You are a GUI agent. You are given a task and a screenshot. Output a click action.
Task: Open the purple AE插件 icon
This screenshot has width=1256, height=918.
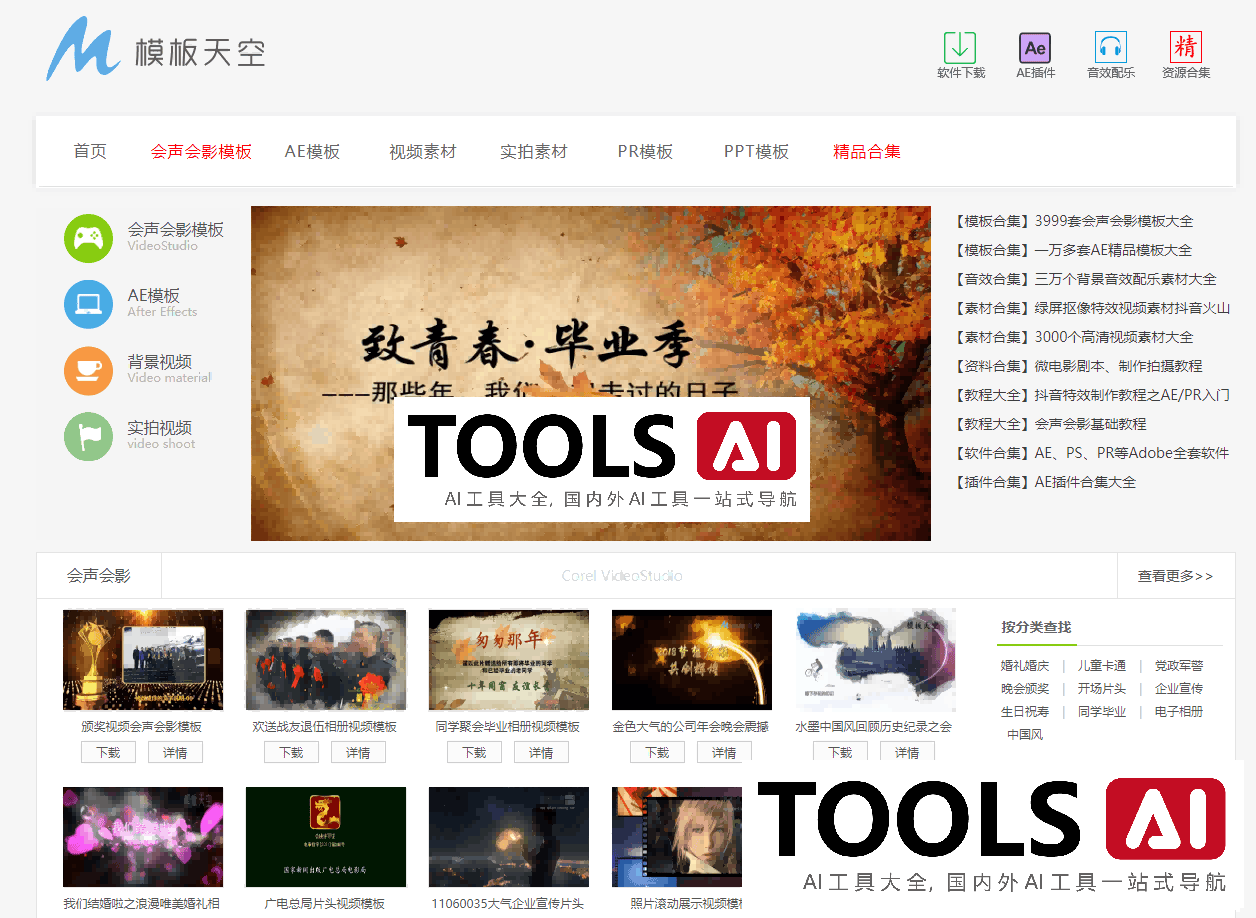[x=1035, y=47]
